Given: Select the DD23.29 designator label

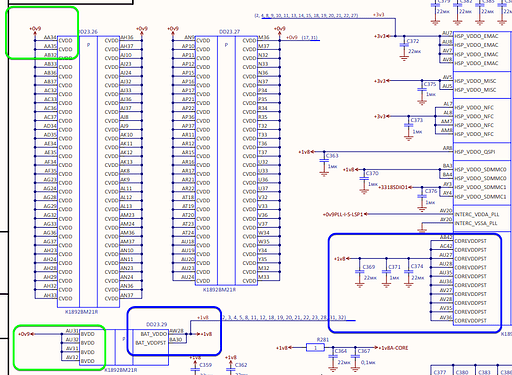Looking at the screenshot, I should pyautogui.click(x=157, y=324).
